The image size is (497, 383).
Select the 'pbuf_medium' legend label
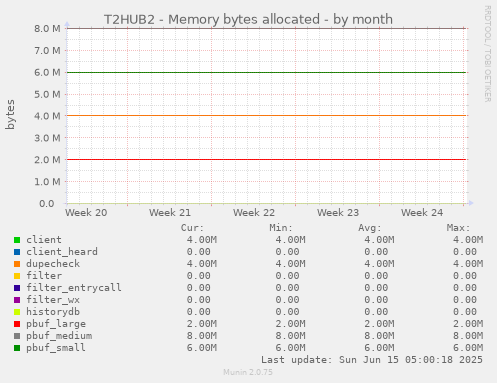click(x=59, y=336)
